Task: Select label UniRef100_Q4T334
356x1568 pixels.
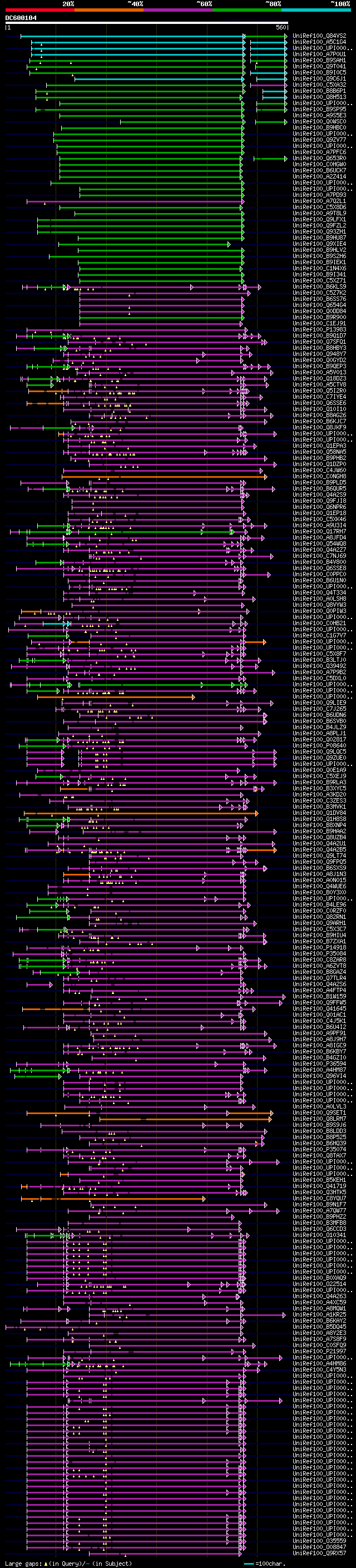Action: coord(319,592)
